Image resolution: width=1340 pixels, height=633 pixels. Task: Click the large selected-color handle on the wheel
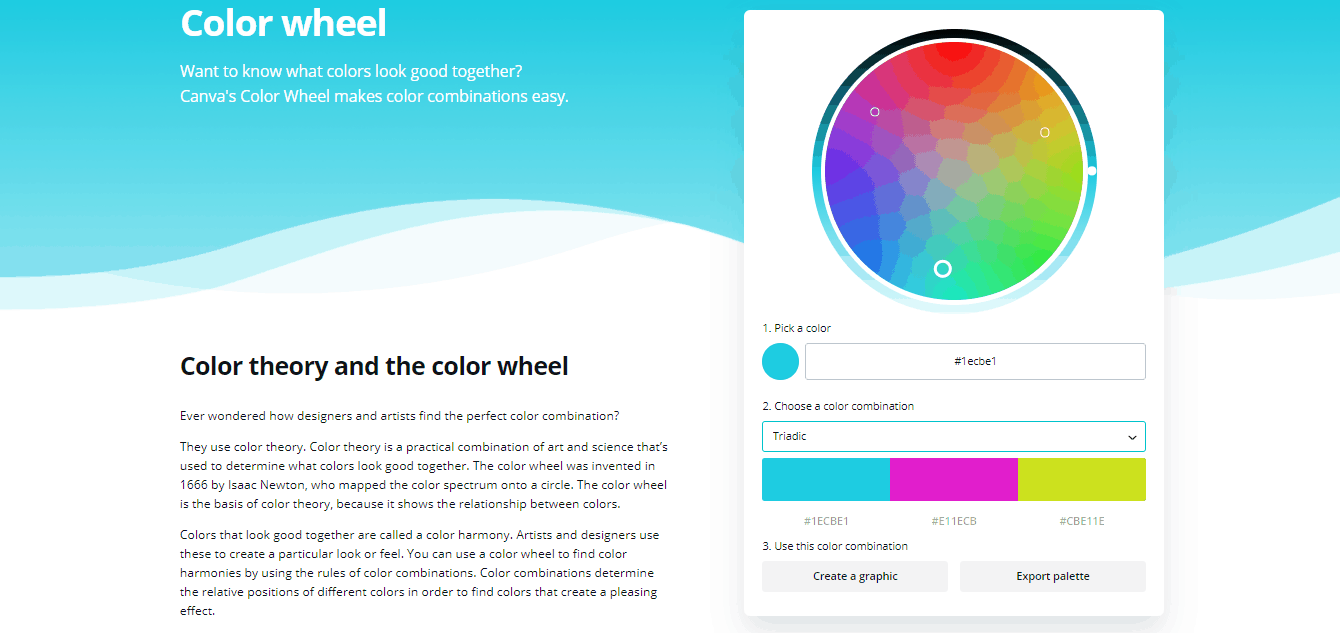(942, 268)
